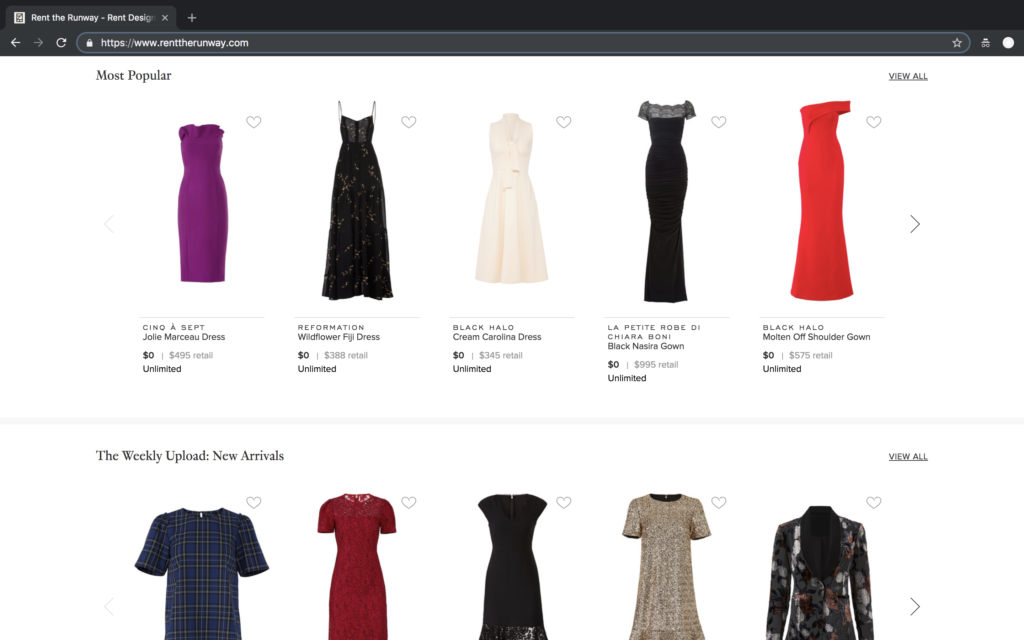Screen dimensions: 1024x640
Task: Open the Cream Carolina Dress image
Action: [x=511, y=199]
